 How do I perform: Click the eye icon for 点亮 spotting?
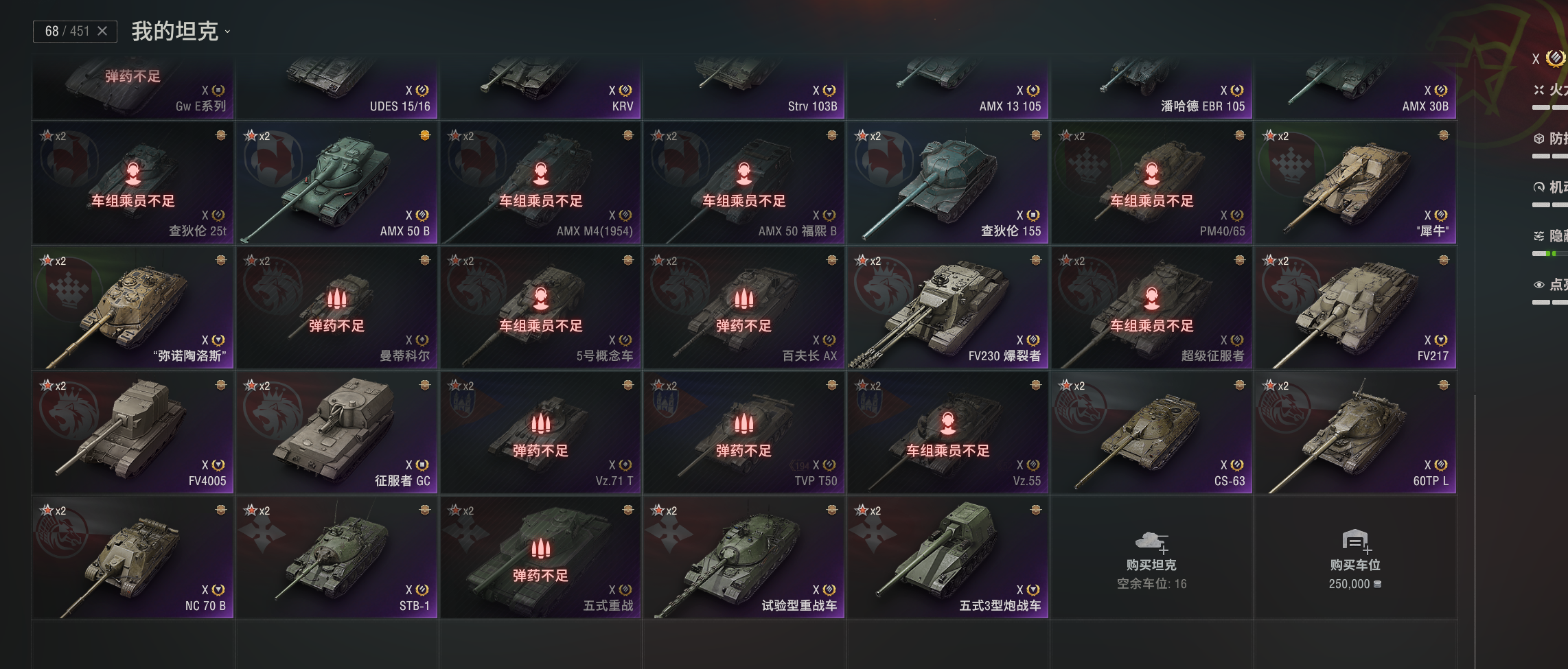[x=1539, y=285]
